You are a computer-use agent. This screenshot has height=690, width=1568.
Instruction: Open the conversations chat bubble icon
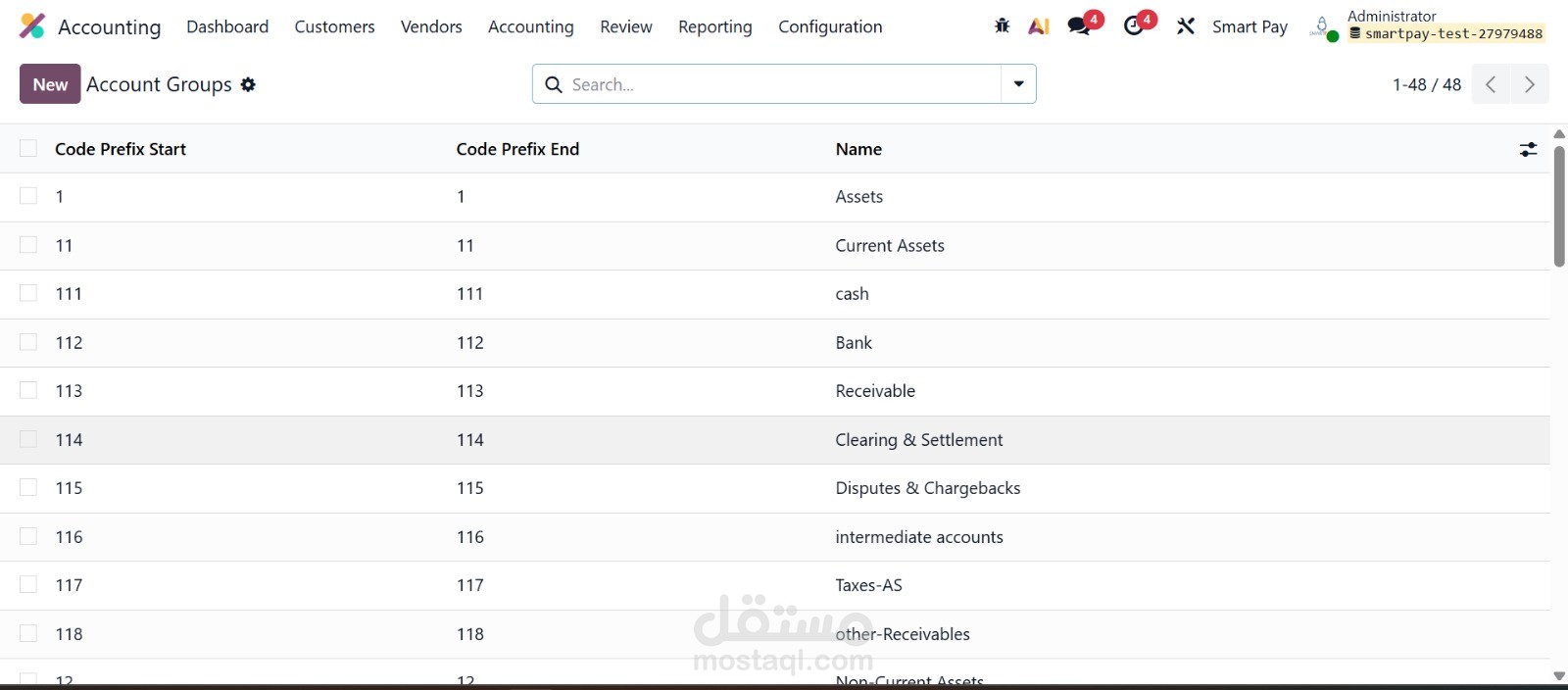pos(1080,26)
